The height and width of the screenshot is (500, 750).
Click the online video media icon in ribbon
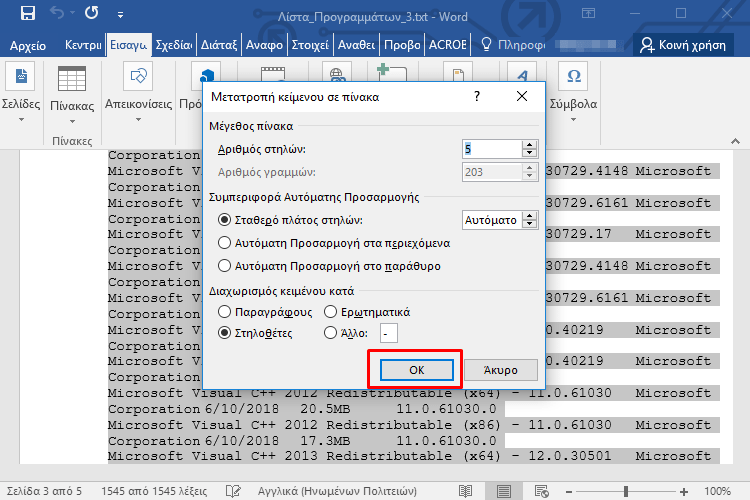pos(273,73)
